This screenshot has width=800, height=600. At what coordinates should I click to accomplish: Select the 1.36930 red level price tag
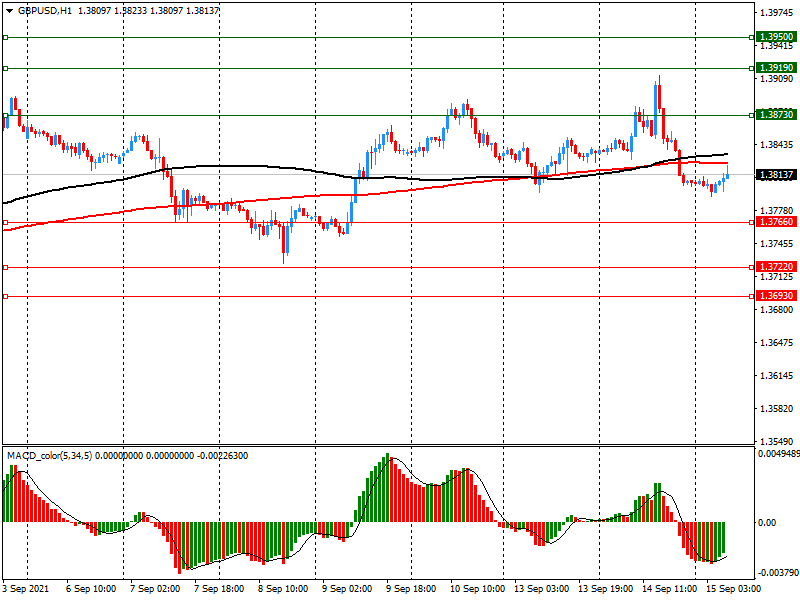tap(777, 296)
